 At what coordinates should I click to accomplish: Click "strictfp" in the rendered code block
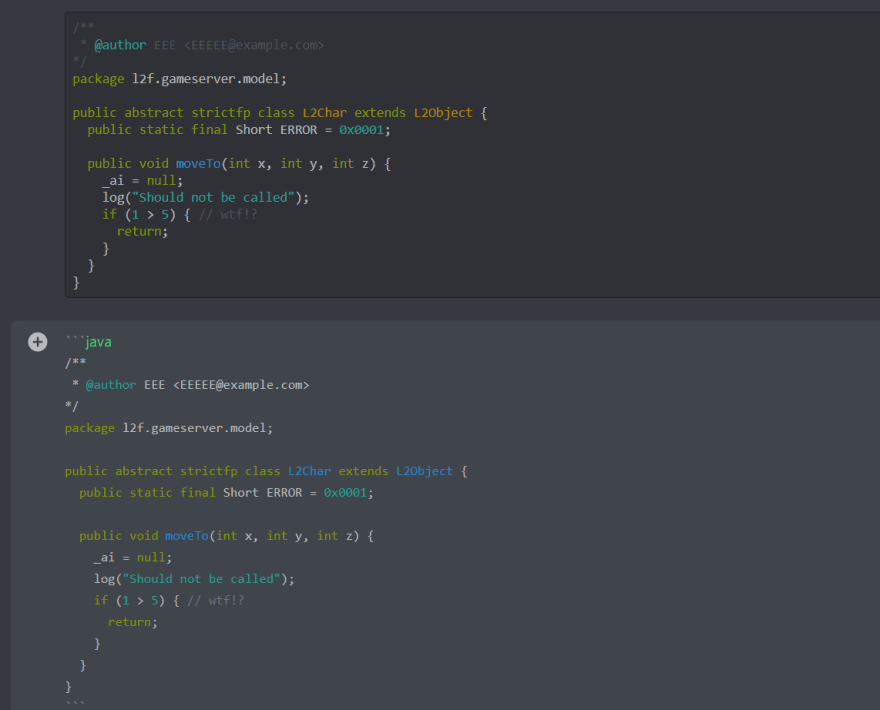pos(221,113)
